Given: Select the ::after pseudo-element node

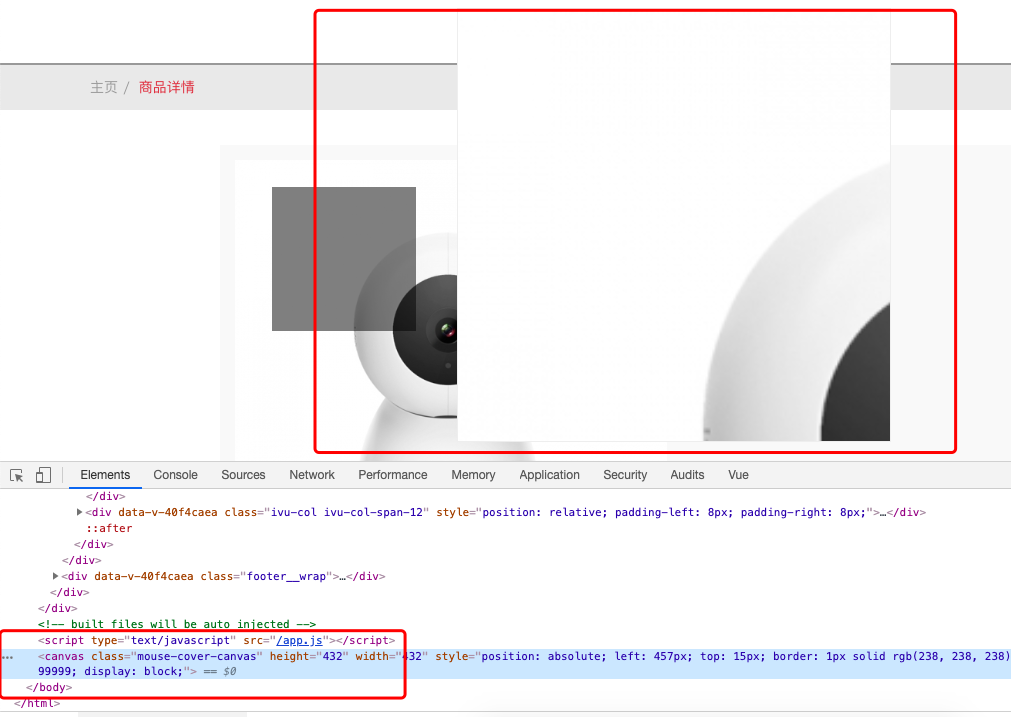Looking at the screenshot, I should tap(109, 528).
